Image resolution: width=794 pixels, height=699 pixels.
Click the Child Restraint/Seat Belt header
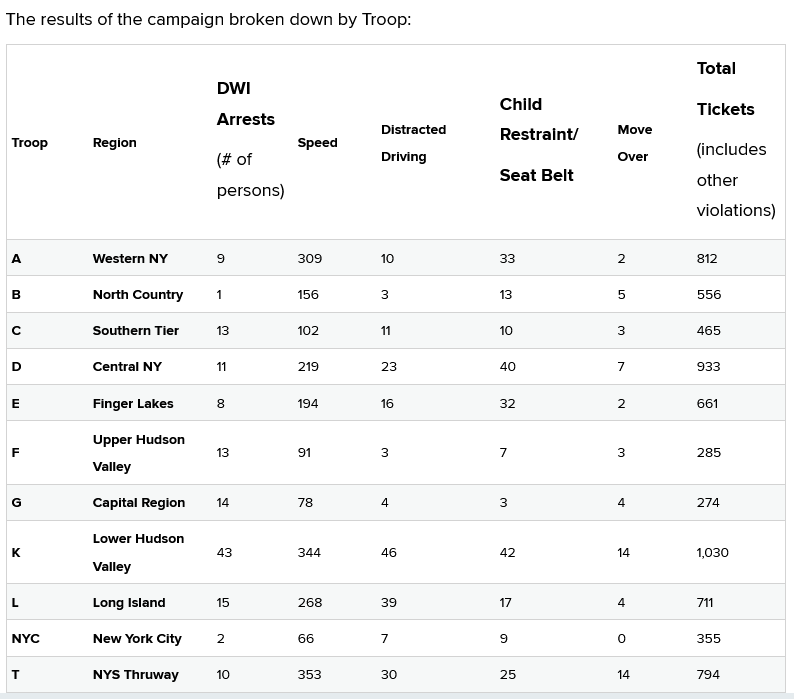pos(539,139)
